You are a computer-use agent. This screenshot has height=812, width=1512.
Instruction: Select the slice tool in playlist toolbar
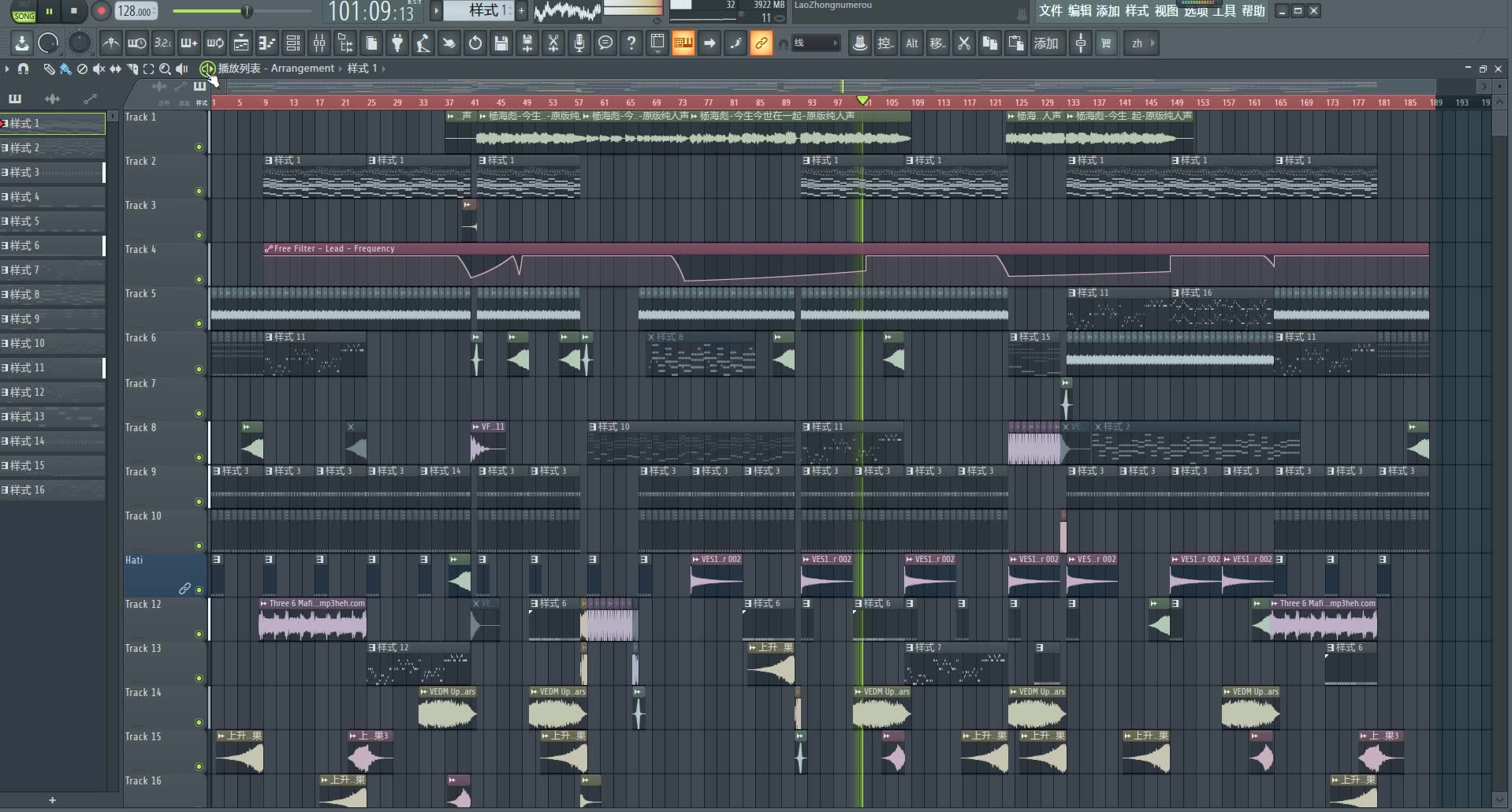click(132, 69)
